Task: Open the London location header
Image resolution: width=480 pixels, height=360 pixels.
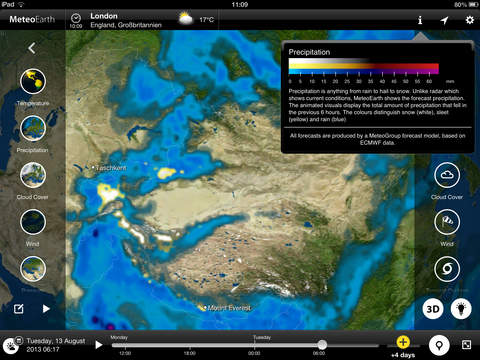Action: point(126,20)
